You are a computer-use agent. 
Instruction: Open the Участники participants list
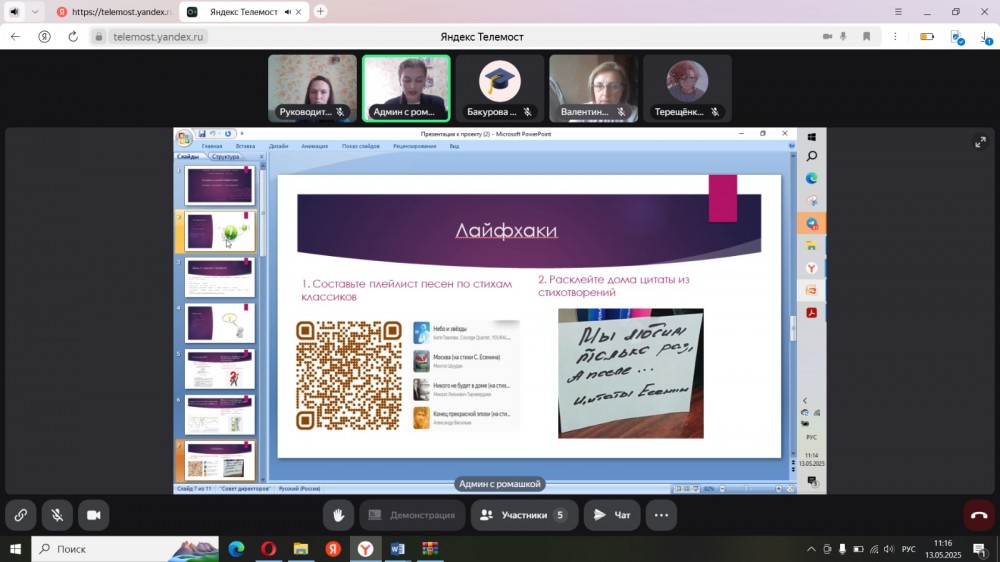[x=524, y=515]
